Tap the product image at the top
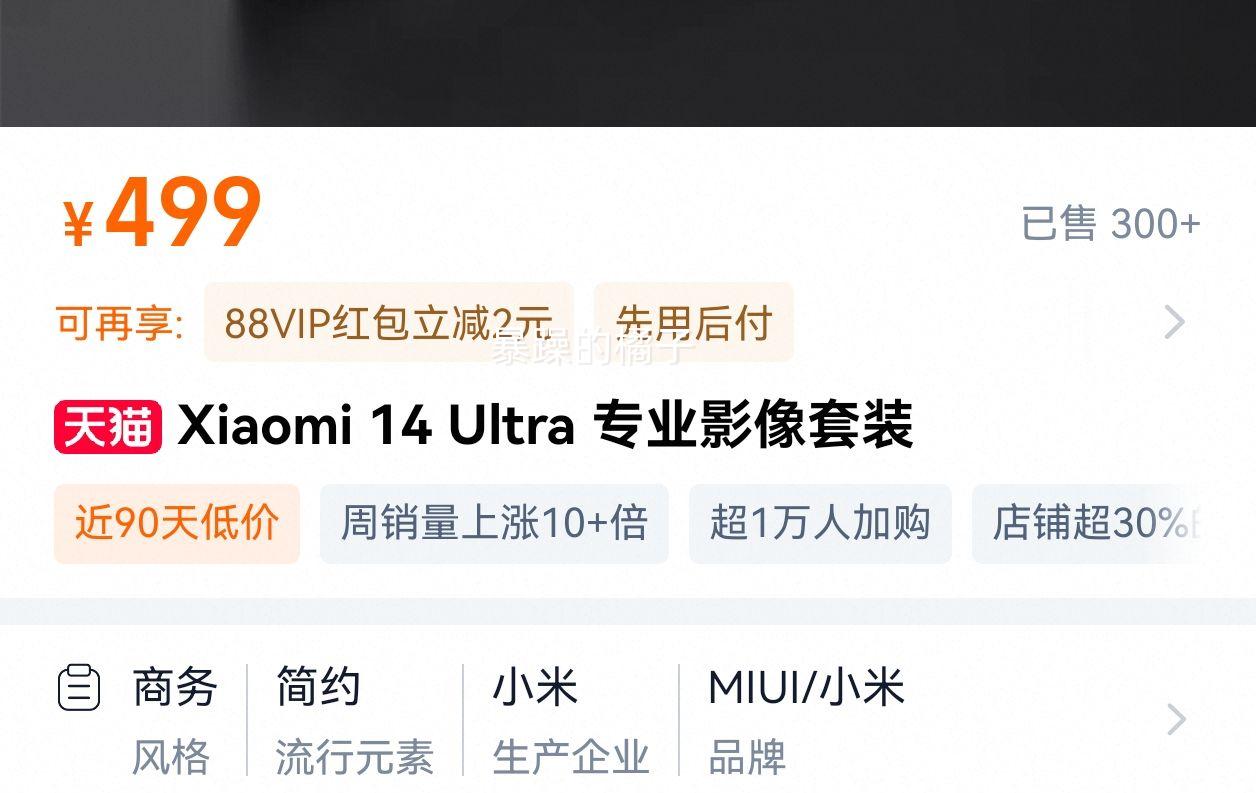The height and width of the screenshot is (793, 1256). 628,63
